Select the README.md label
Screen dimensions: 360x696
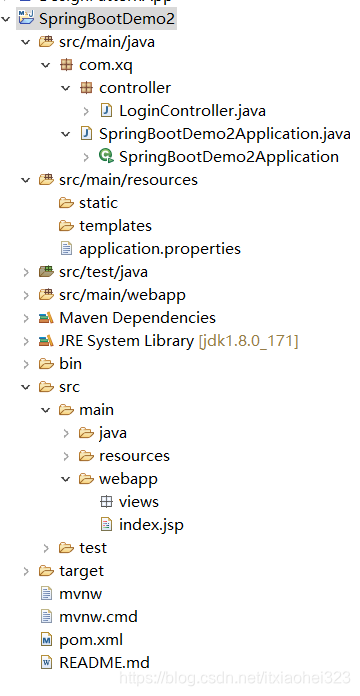104,663
